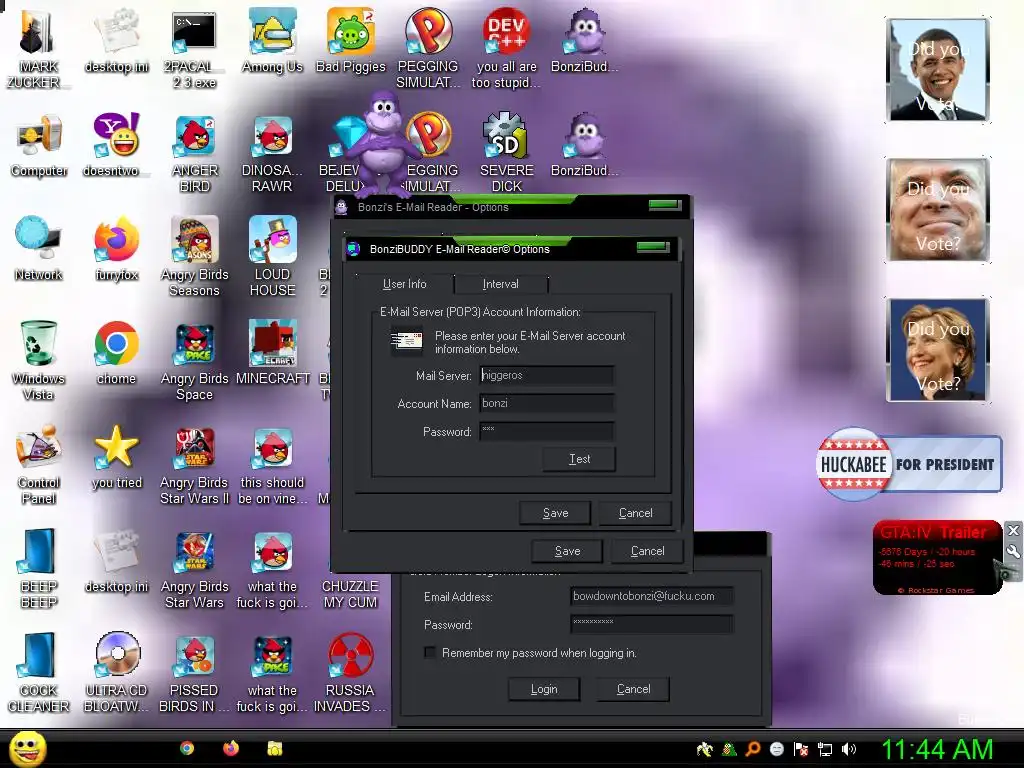
Task: Open the Control Panel desktop icon
Action: click(39, 464)
